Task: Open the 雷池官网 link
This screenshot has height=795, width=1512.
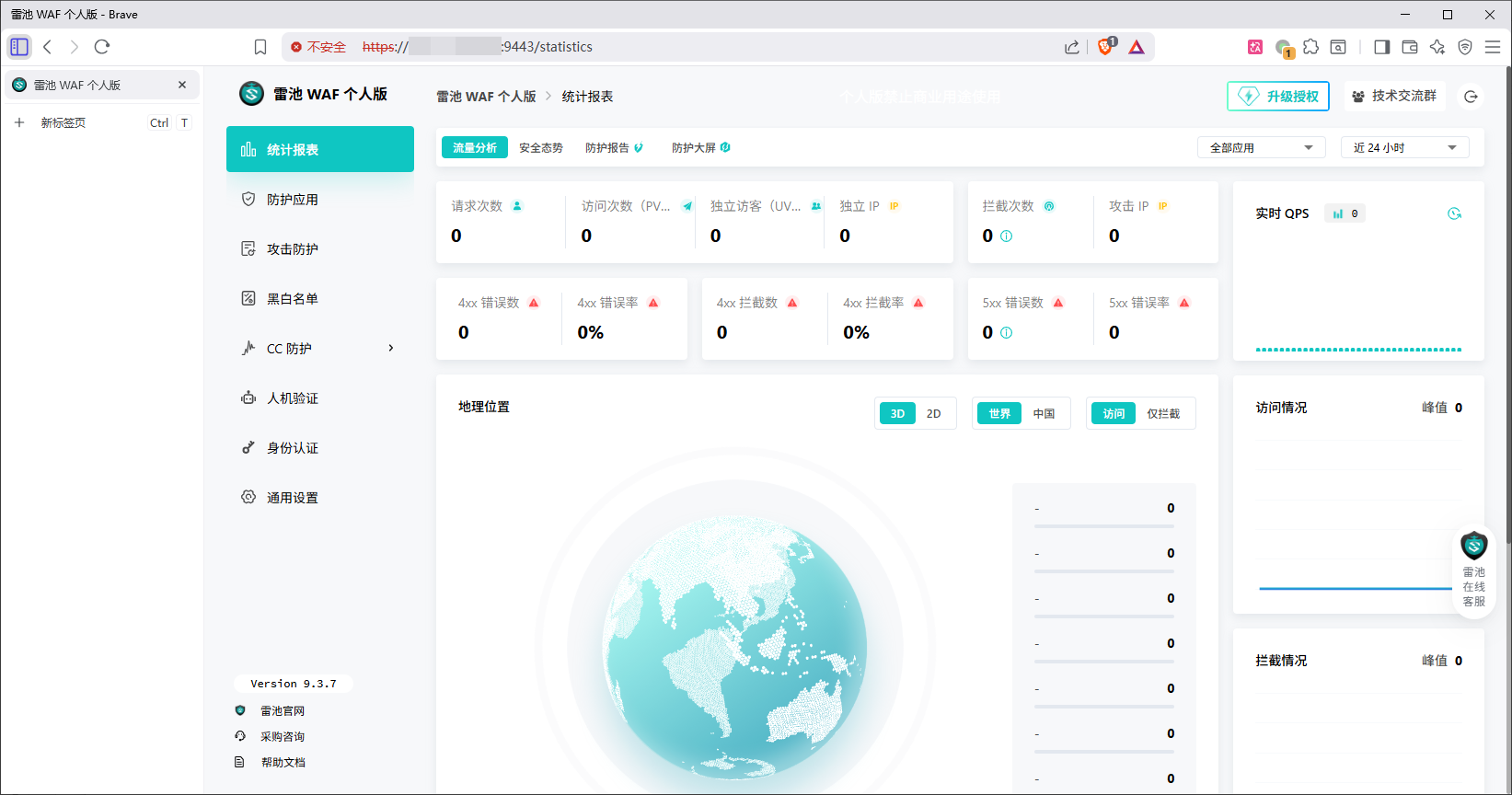Action: pos(282,710)
